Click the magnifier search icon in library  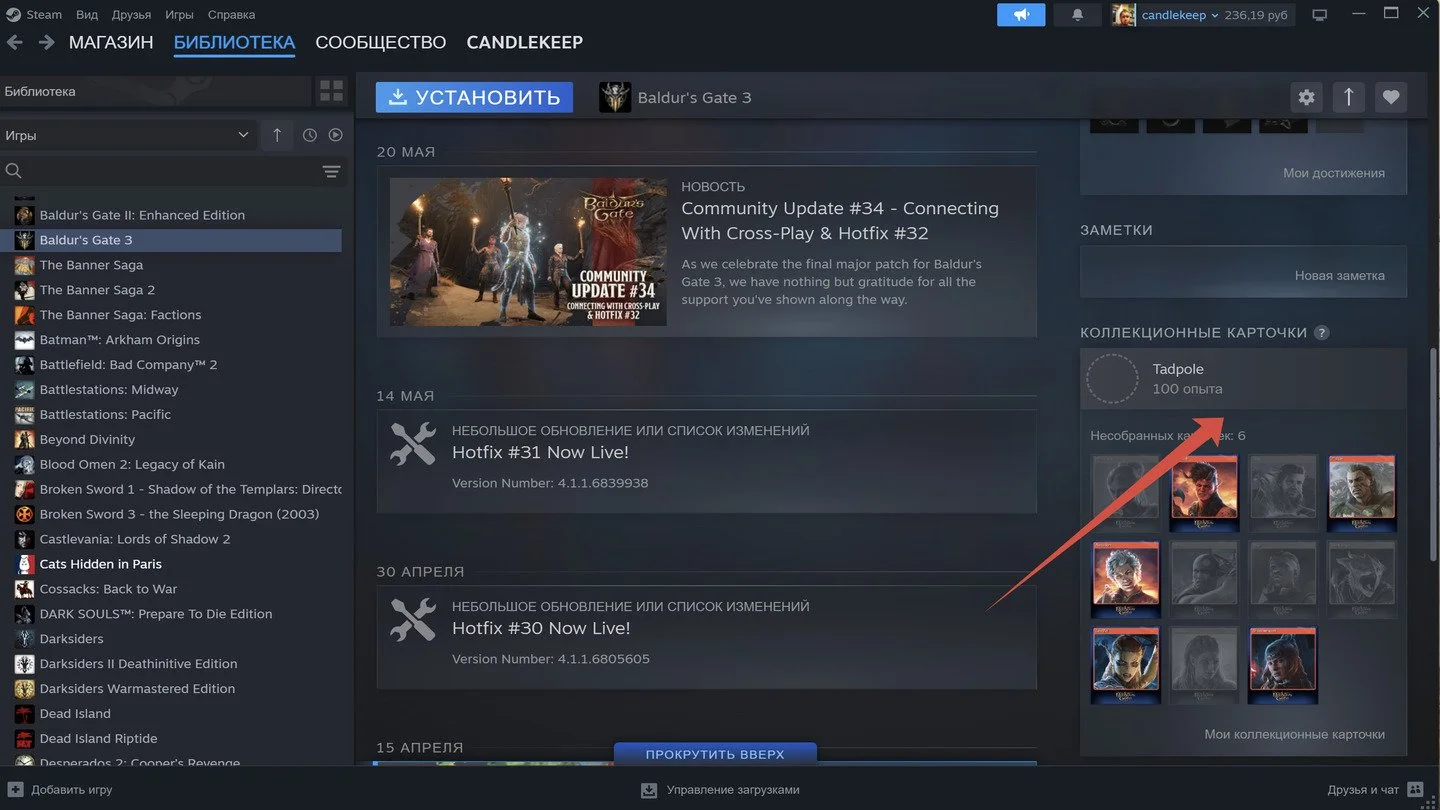click(14, 172)
